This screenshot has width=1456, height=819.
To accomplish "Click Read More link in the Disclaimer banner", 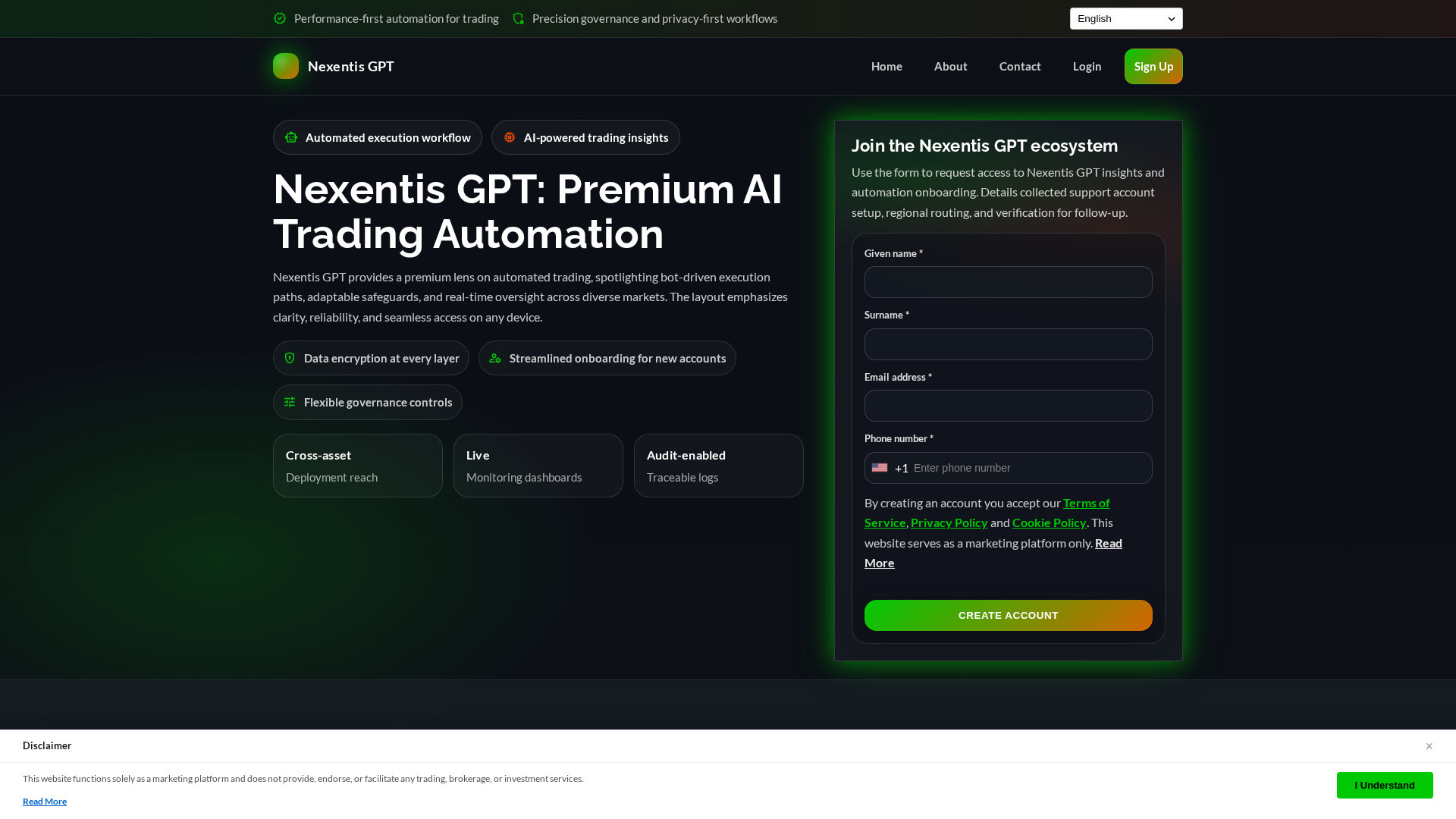I will [x=45, y=802].
